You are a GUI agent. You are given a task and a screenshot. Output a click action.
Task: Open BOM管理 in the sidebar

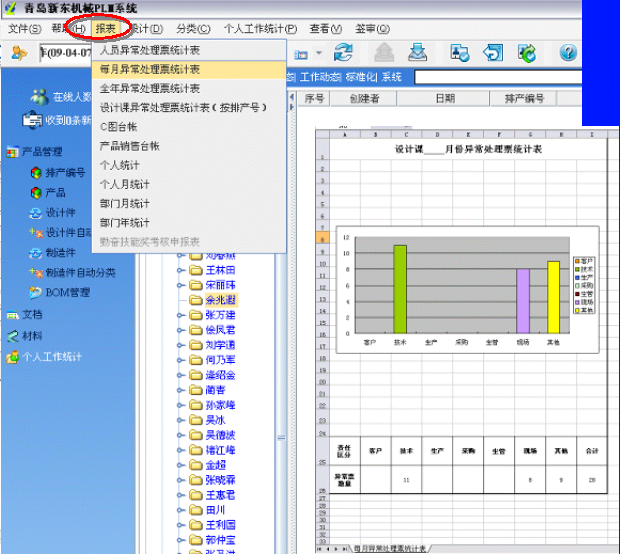68,292
